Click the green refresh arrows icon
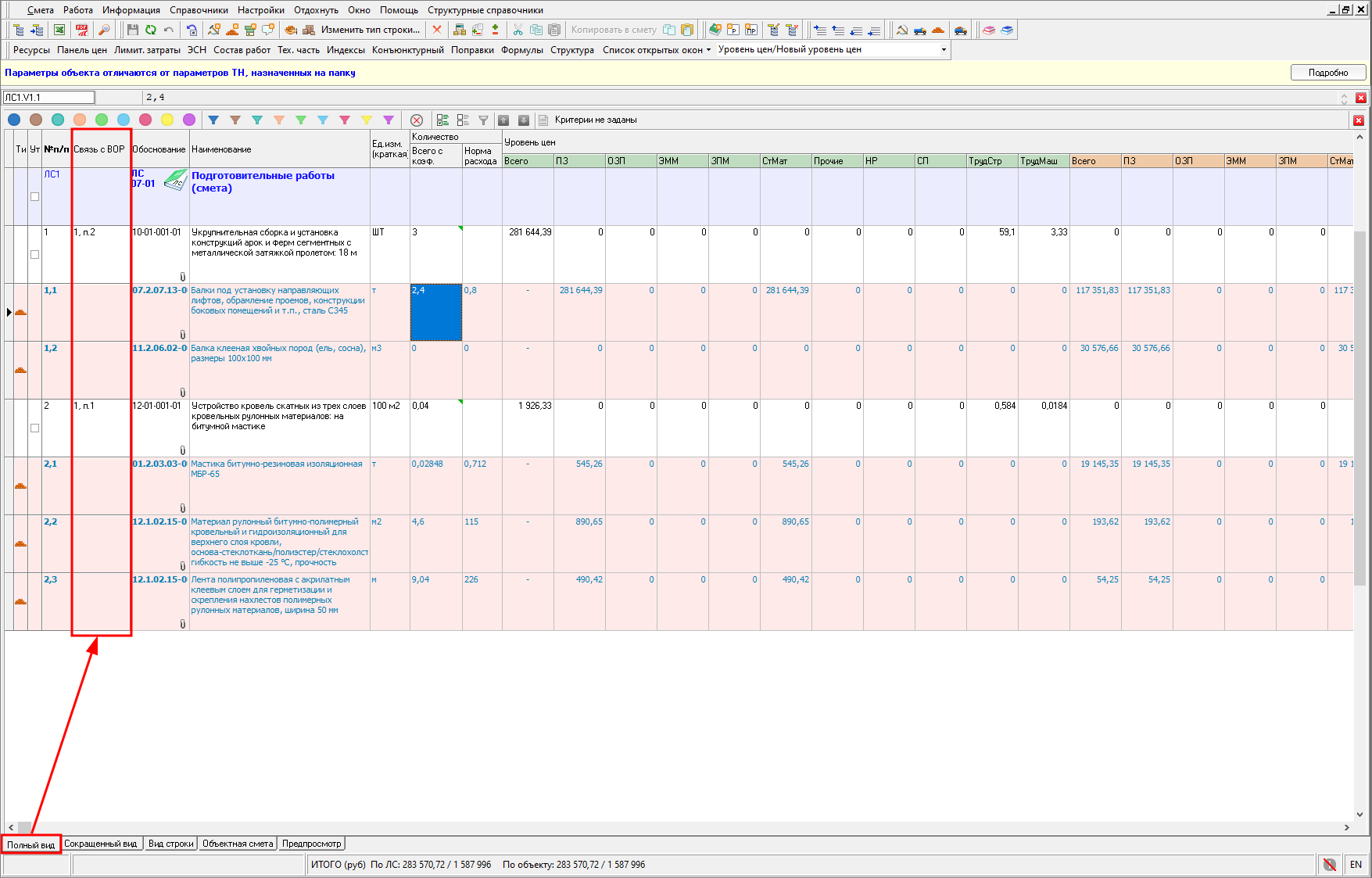The image size is (1372, 878). (150, 30)
